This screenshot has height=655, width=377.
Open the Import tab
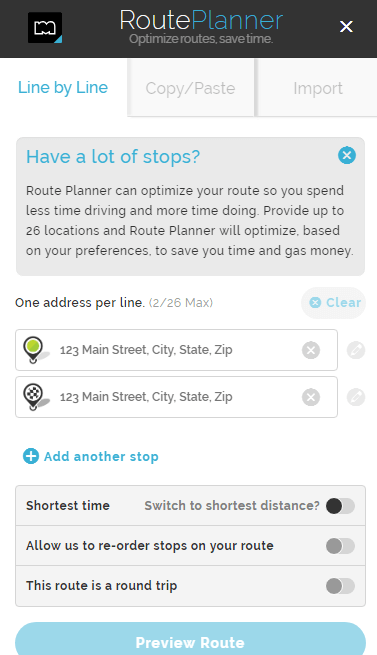click(x=318, y=88)
